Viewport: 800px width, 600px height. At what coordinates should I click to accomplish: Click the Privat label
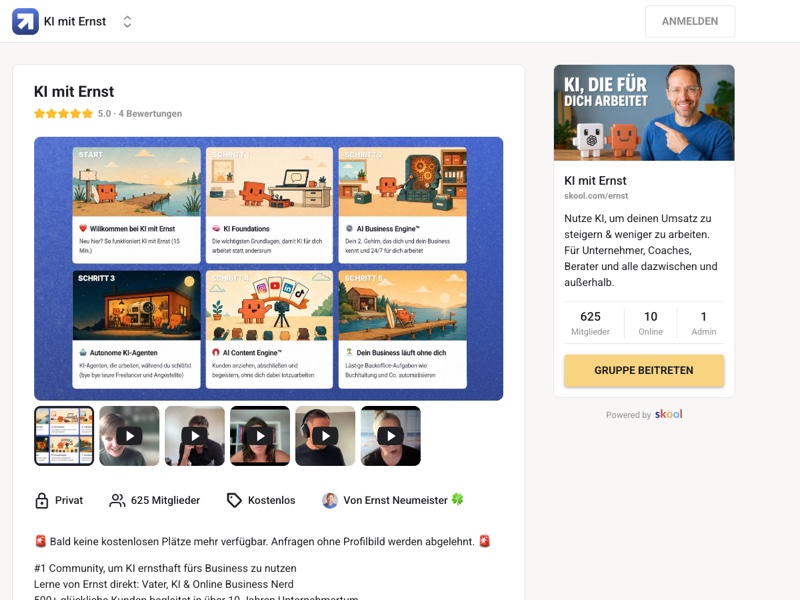(x=69, y=501)
